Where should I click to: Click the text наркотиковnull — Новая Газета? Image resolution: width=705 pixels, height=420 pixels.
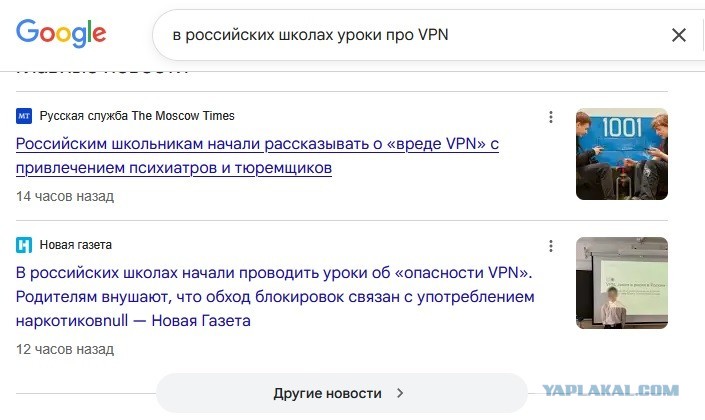pyautogui.click(x=133, y=321)
